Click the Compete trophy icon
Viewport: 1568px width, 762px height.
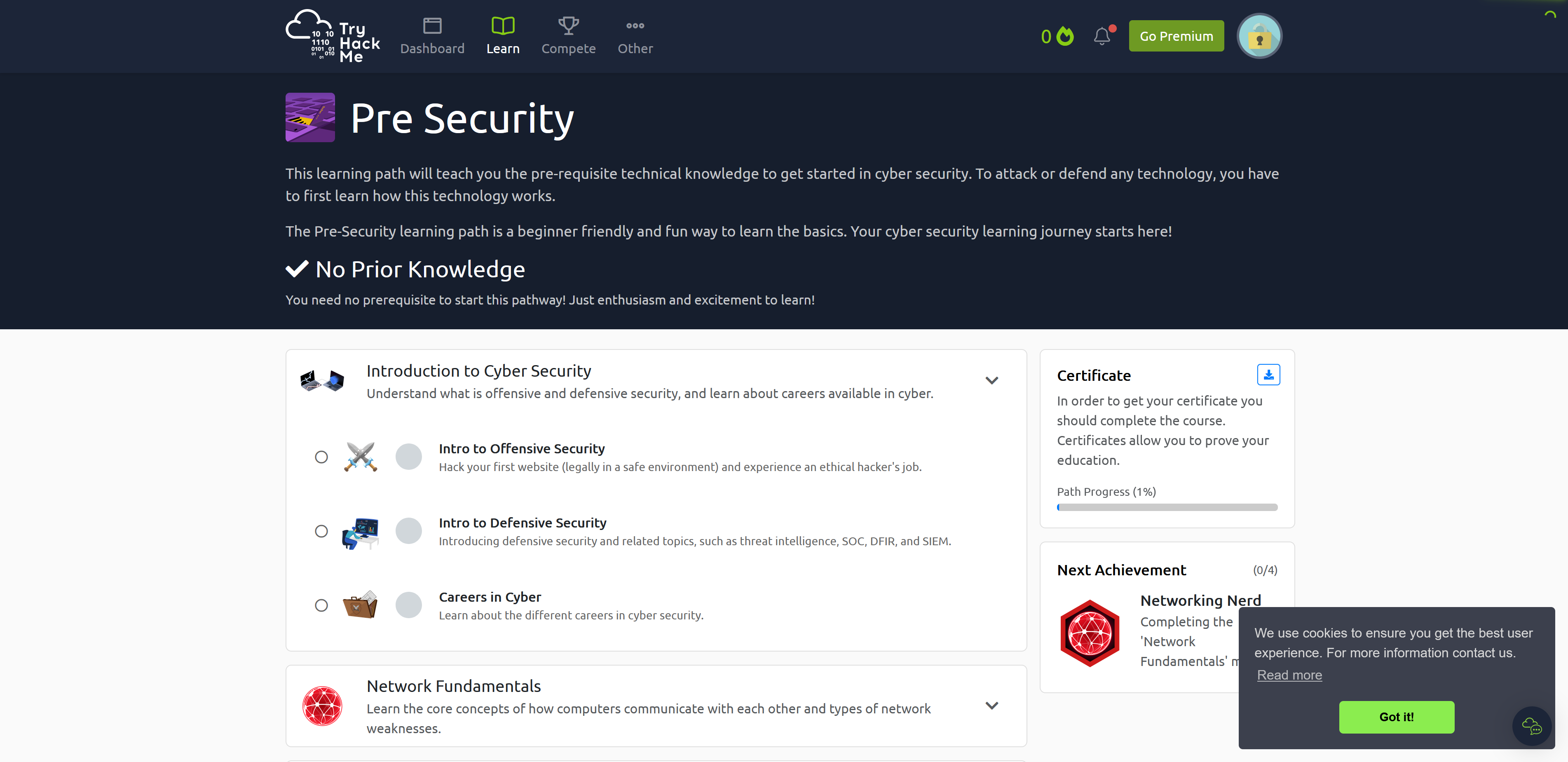[x=568, y=26]
